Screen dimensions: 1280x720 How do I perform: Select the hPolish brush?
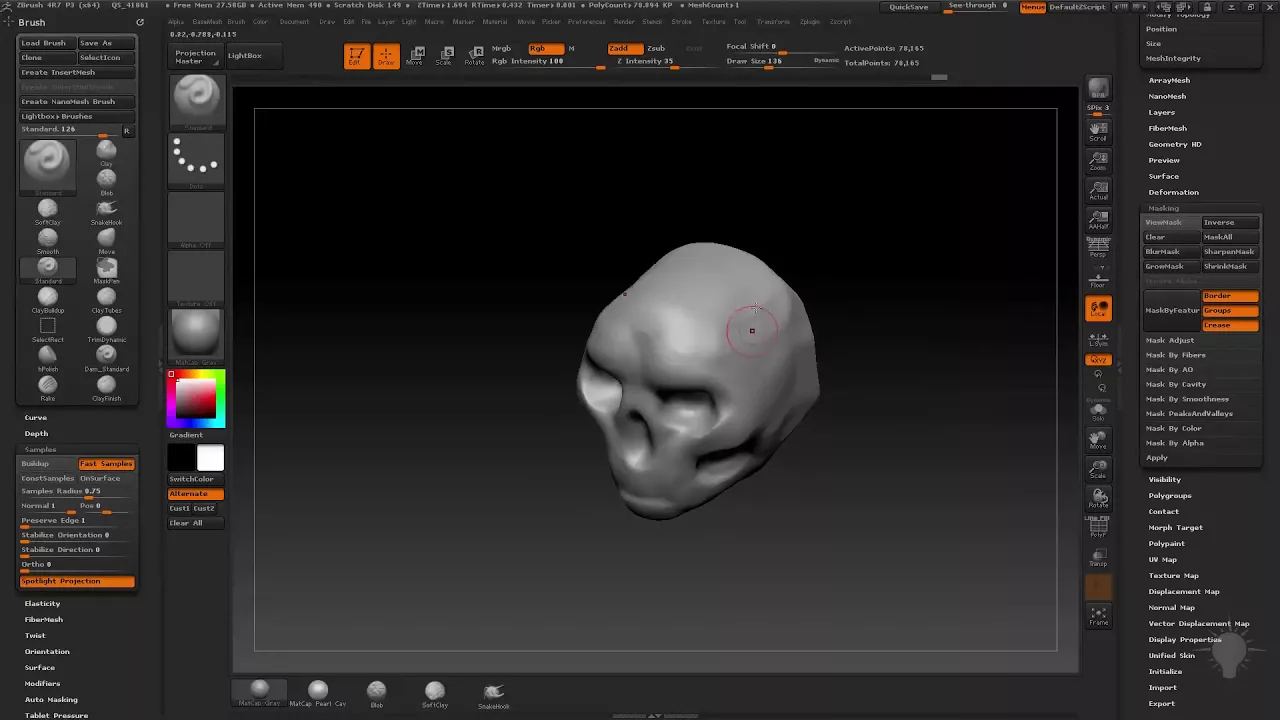tap(47, 358)
